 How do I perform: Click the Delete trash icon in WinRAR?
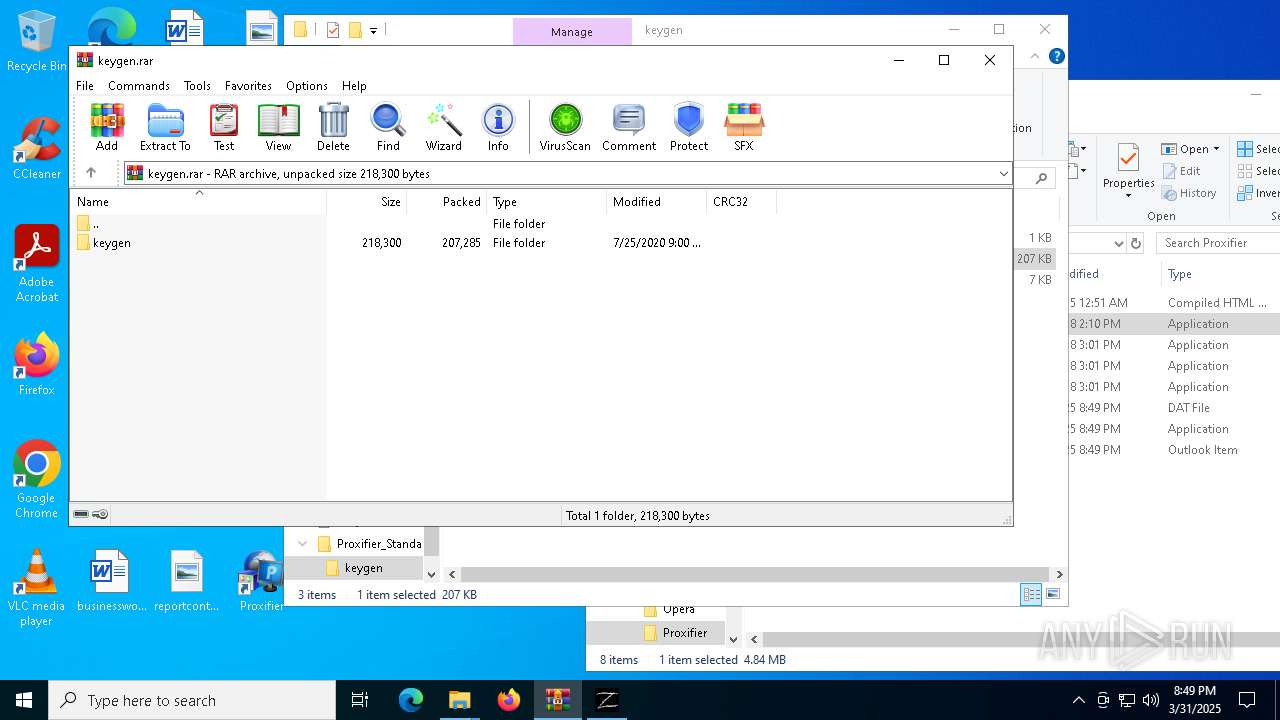(x=333, y=127)
